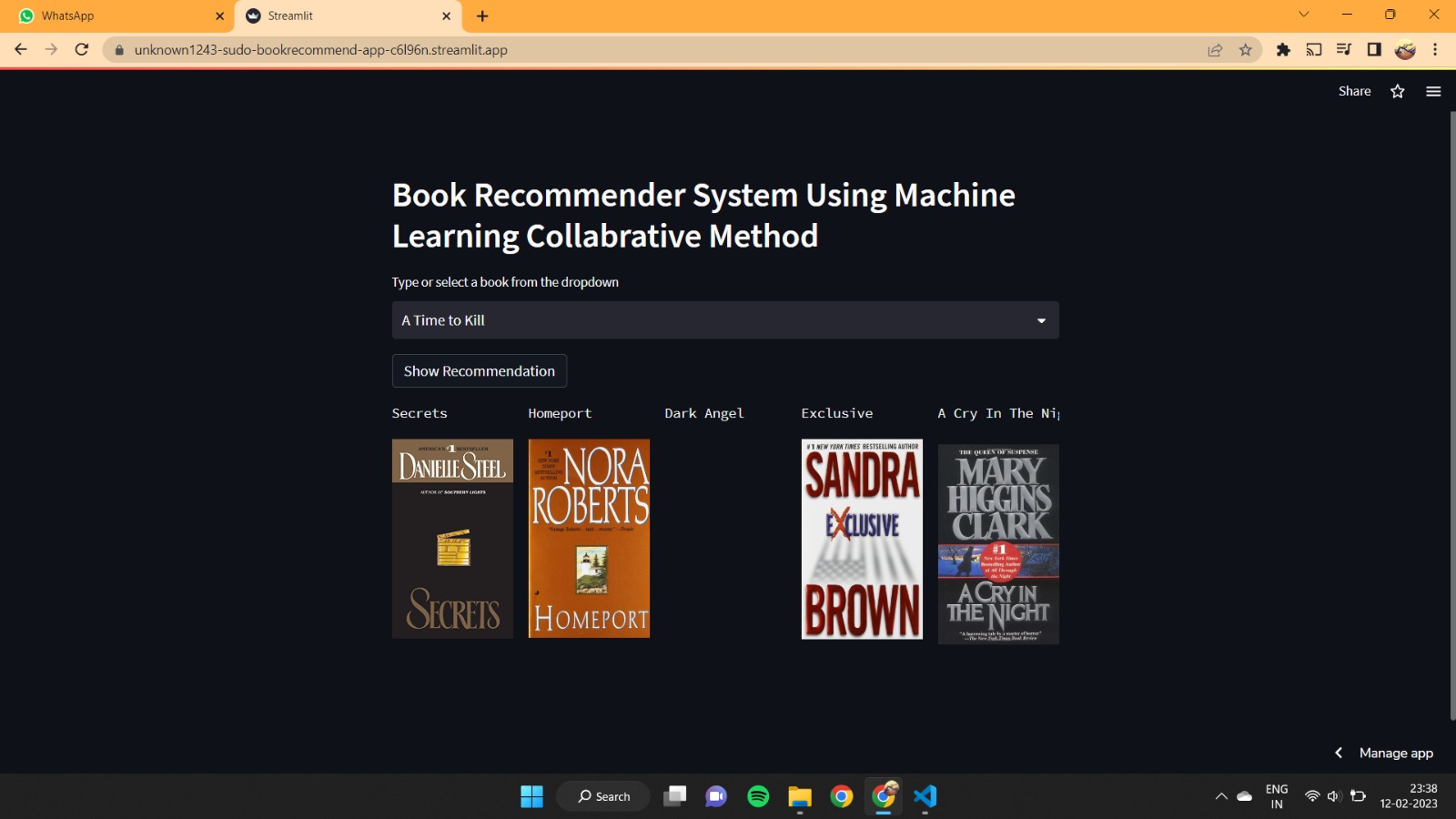Screen dimensions: 1456x819
Task: Click the Homeport title text
Action: pos(560,413)
